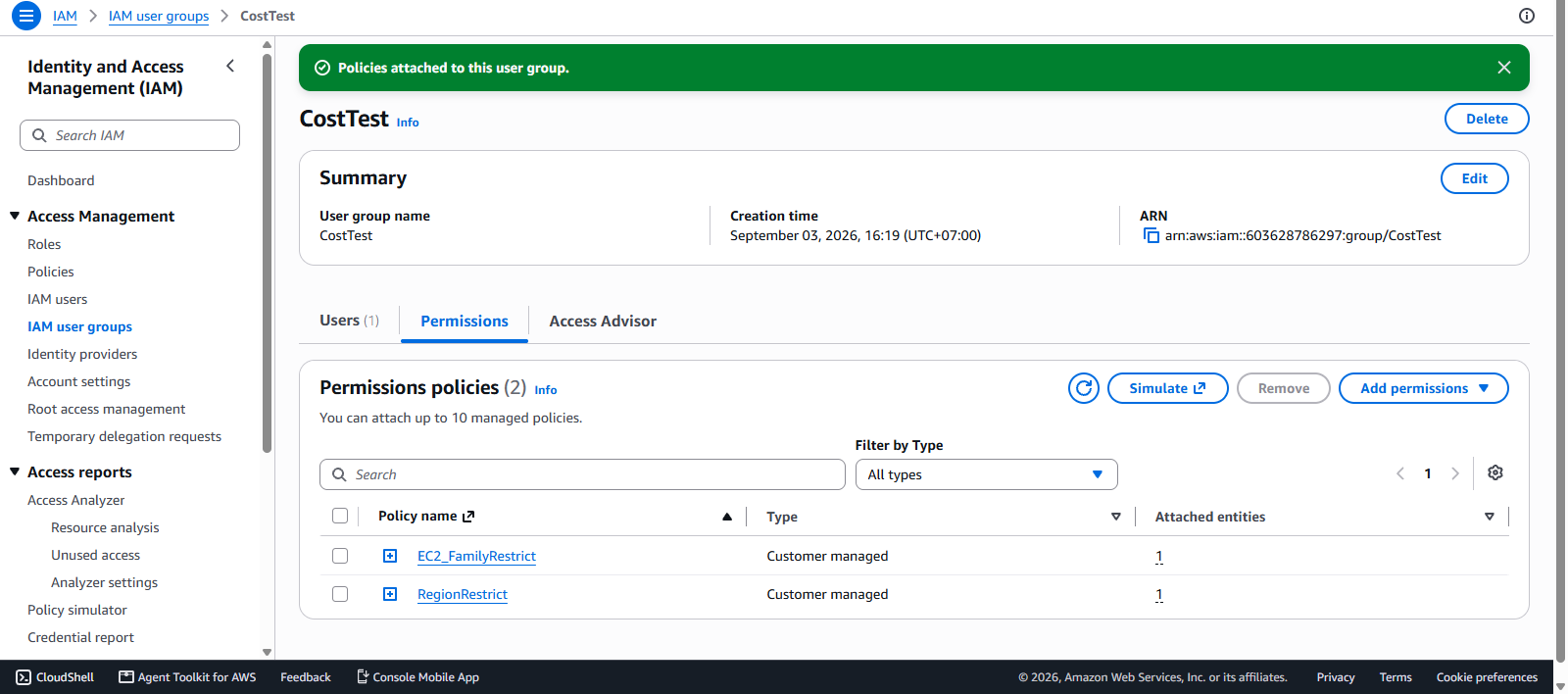Sort the Type column

[1116, 517]
